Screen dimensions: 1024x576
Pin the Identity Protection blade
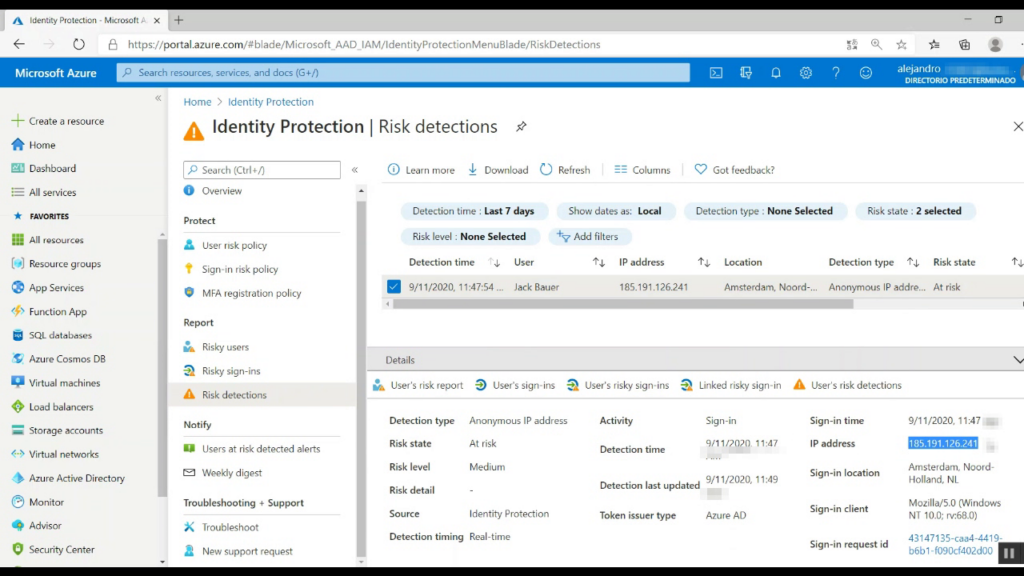(x=521, y=127)
